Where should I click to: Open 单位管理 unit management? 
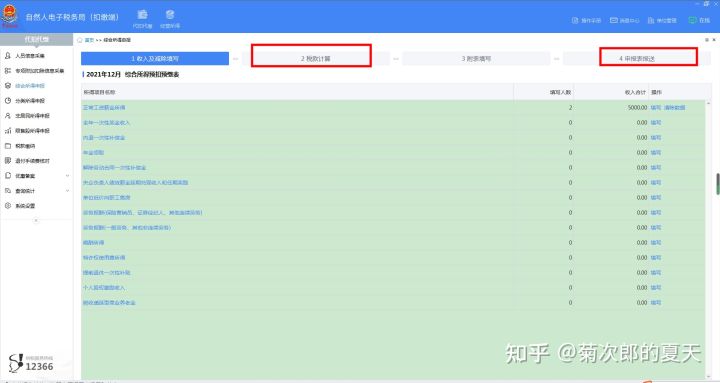tap(662, 20)
